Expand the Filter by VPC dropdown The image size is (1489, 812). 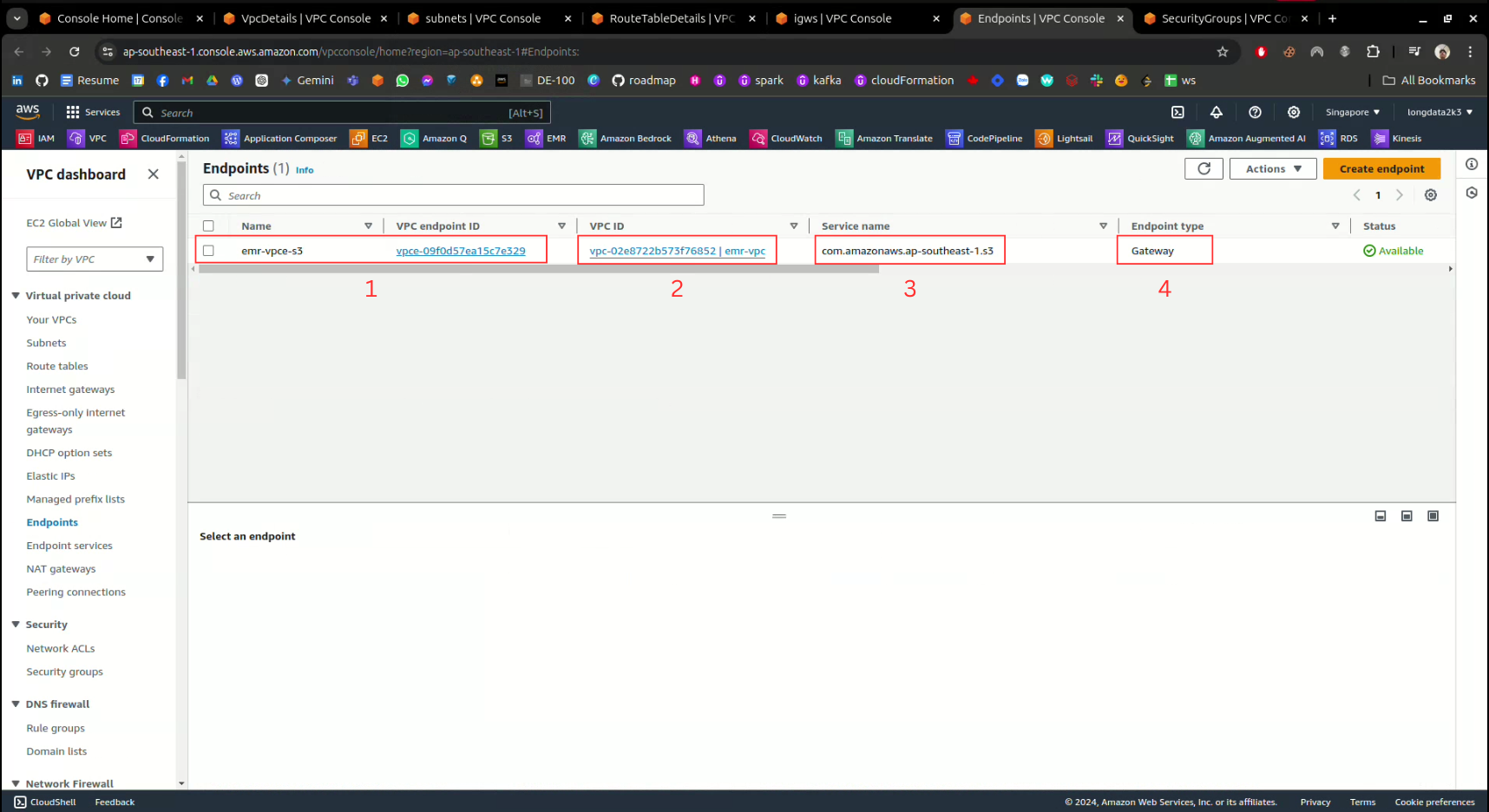click(95, 259)
